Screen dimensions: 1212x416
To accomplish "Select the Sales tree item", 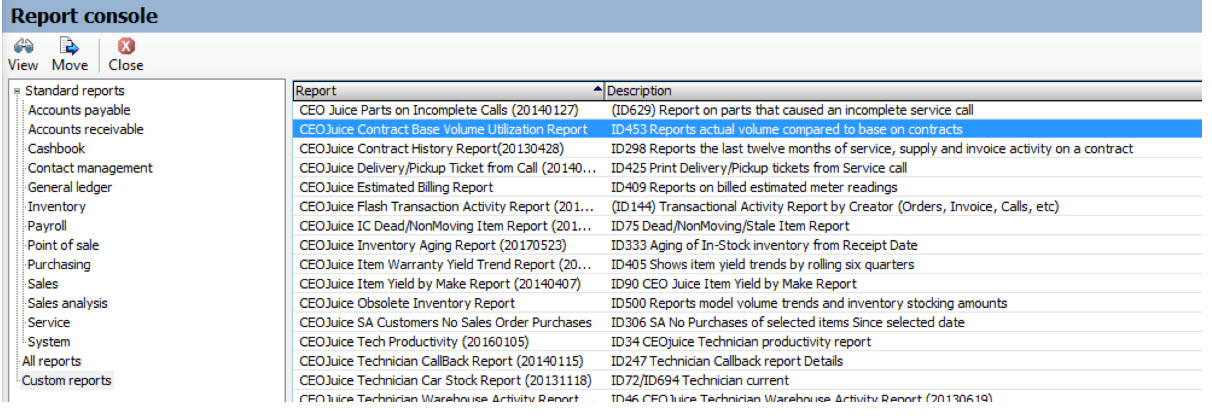I will point(43,284).
